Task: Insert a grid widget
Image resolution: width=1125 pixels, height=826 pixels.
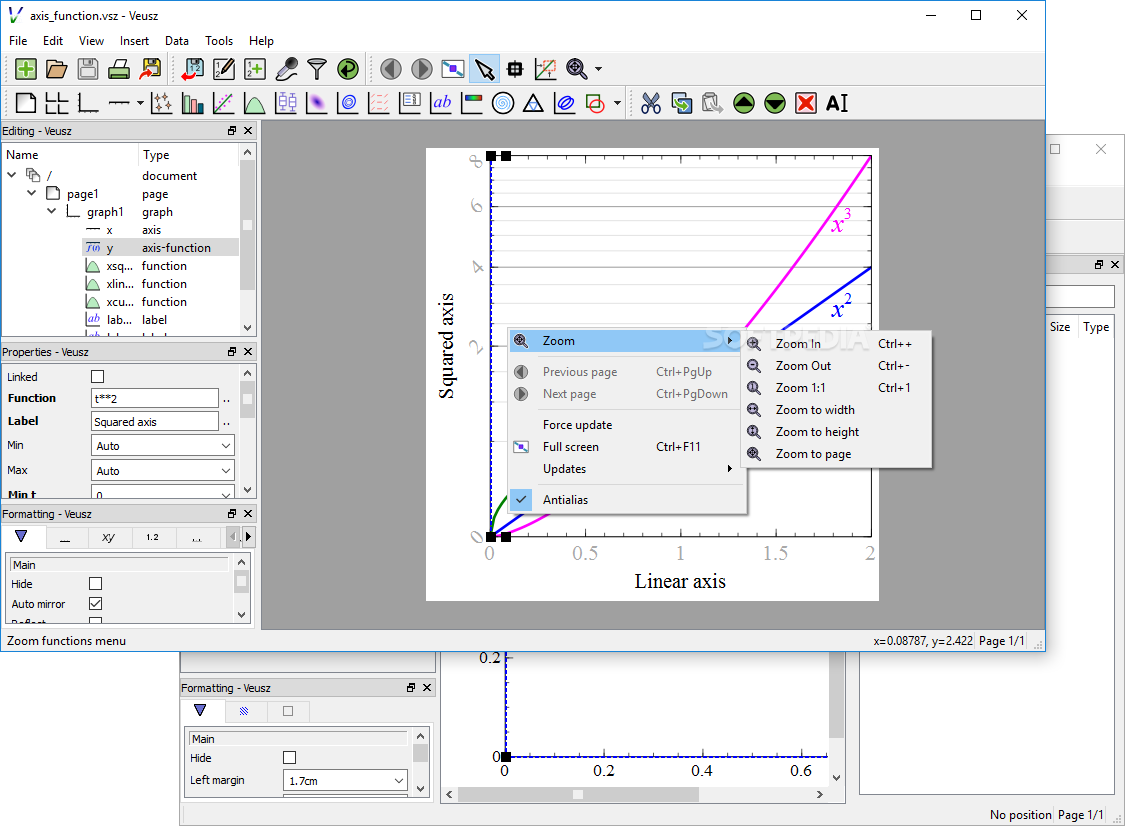Action: (x=57, y=103)
